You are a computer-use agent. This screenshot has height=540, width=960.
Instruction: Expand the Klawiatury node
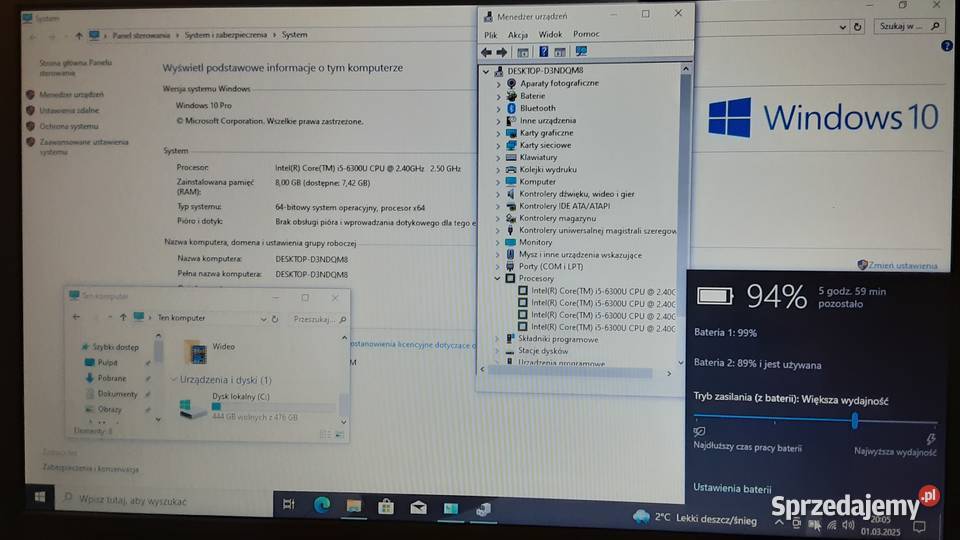tap(498, 158)
